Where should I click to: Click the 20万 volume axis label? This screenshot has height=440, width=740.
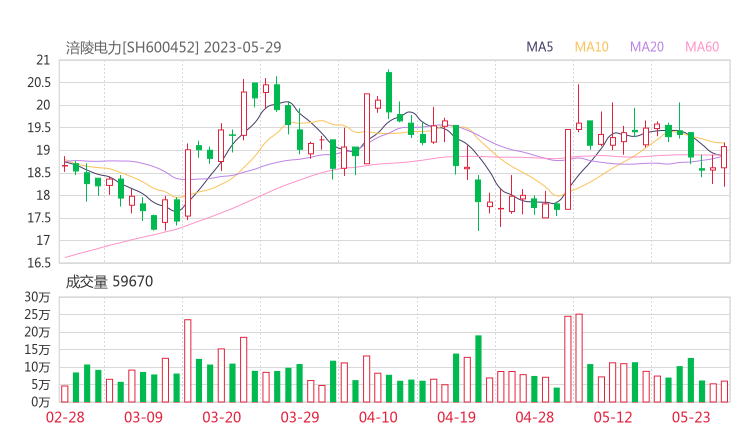click(37, 332)
